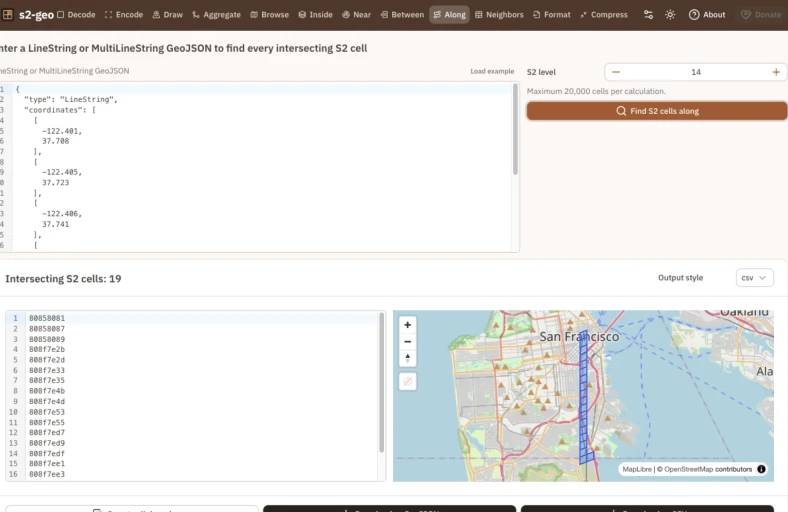This screenshot has width=788, height=512.
Task: Select result cell 808f7ed7
Action: [x=47, y=433]
